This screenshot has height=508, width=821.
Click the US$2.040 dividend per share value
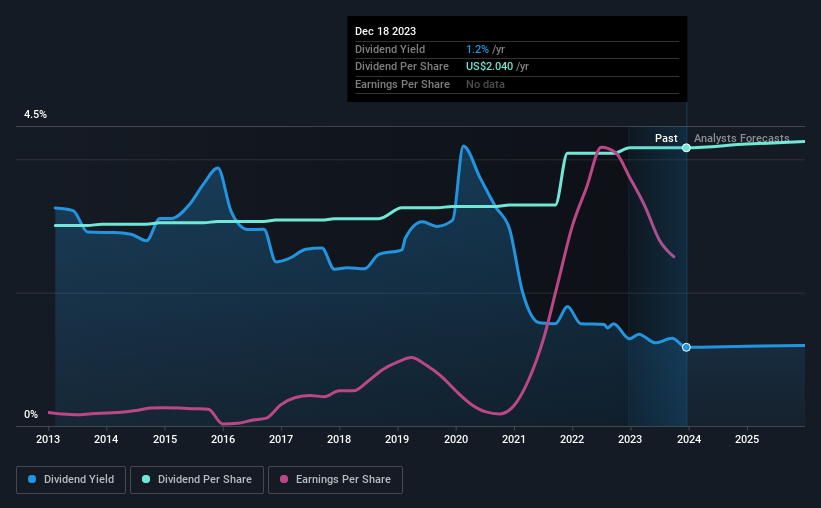[490, 67]
